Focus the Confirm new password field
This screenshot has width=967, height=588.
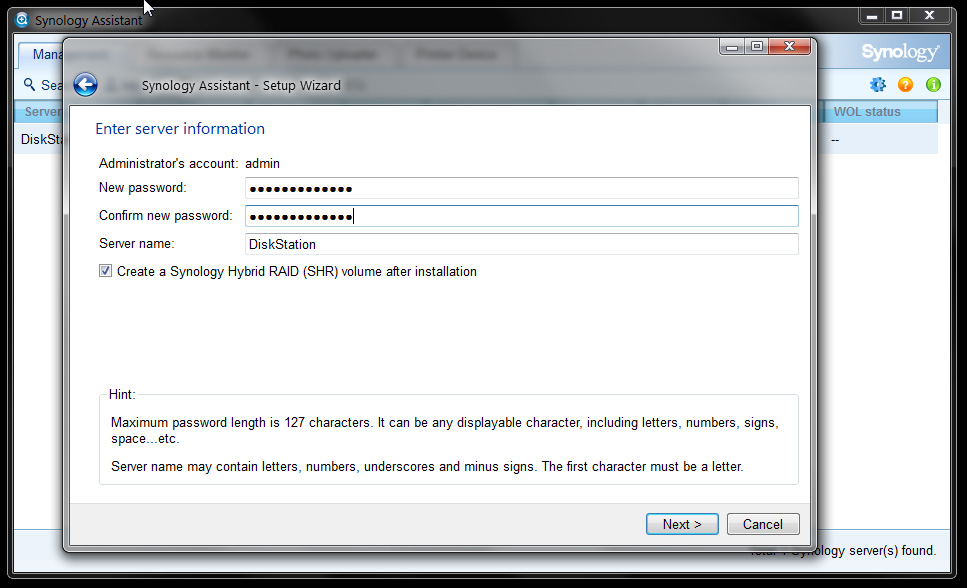tap(522, 216)
